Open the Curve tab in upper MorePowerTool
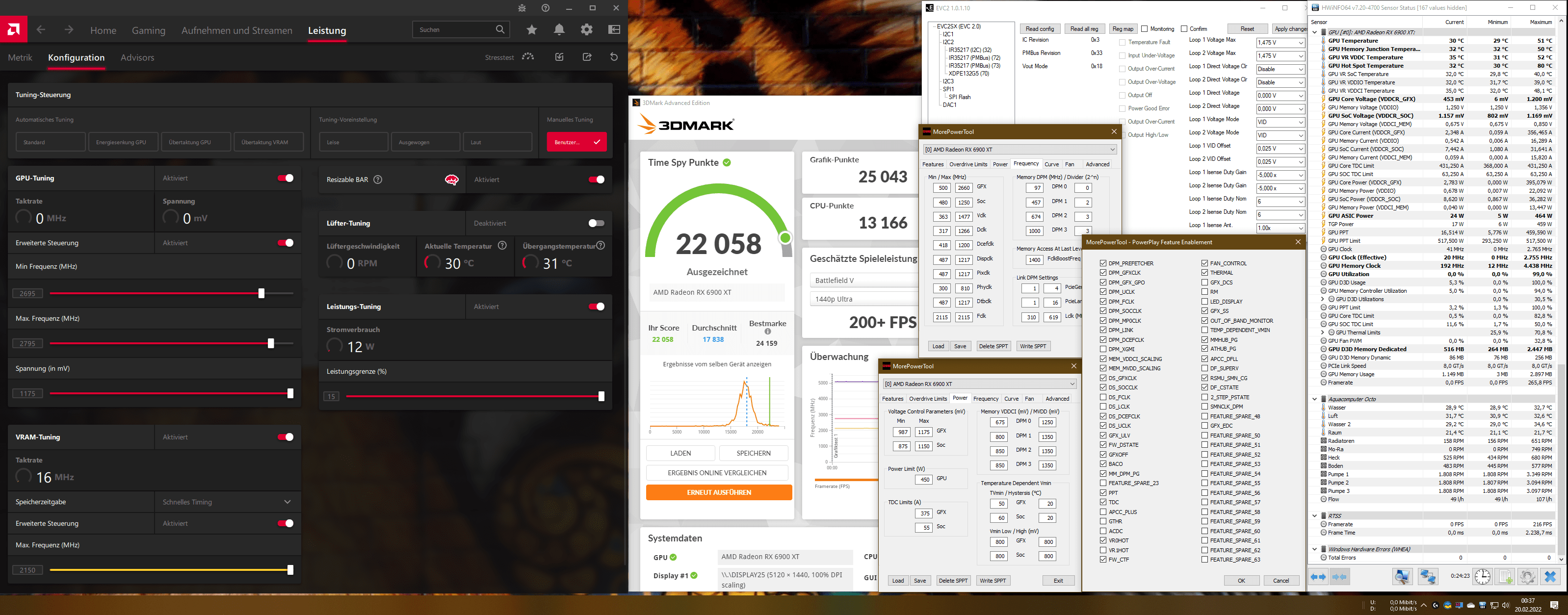This screenshot has width=1568, height=615. [x=1051, y=164]
